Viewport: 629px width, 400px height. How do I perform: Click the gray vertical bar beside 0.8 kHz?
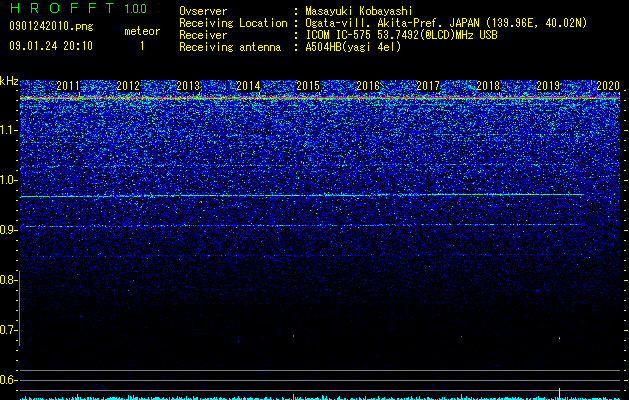(x=19, y=308)
